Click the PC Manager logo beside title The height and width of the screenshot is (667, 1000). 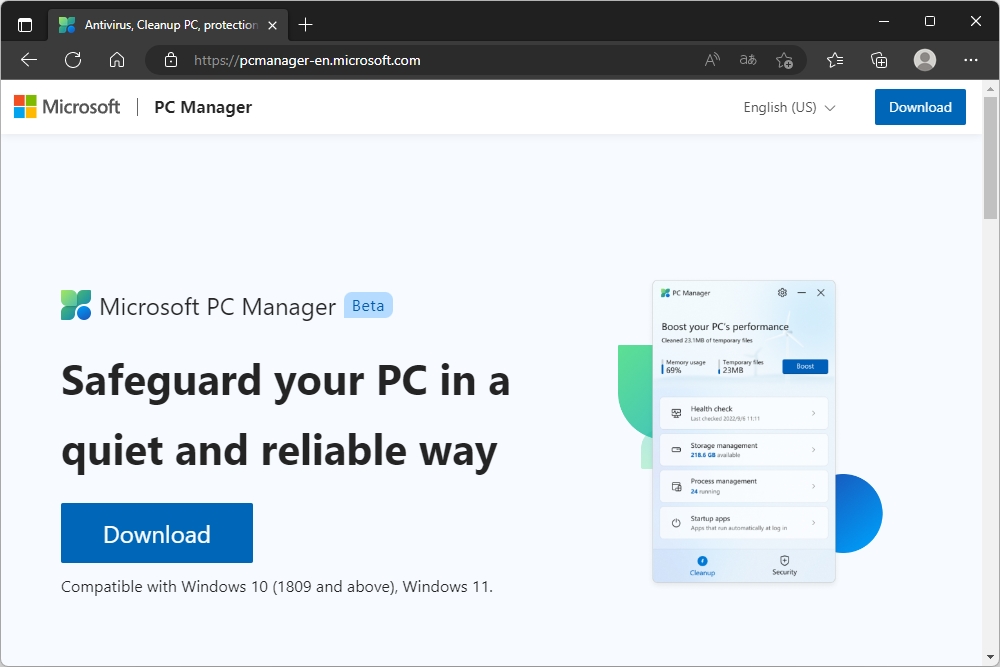(76, 305)
